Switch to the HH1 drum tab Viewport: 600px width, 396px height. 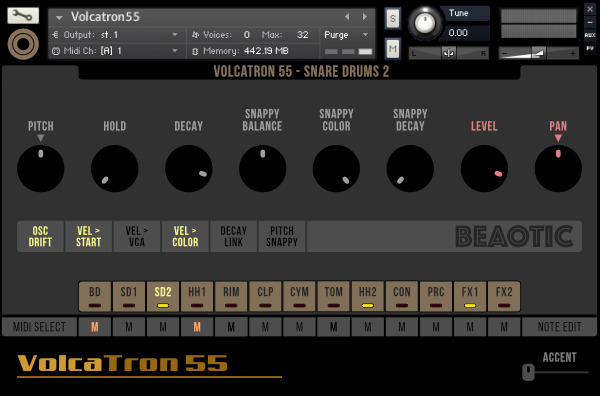point(197,297)
